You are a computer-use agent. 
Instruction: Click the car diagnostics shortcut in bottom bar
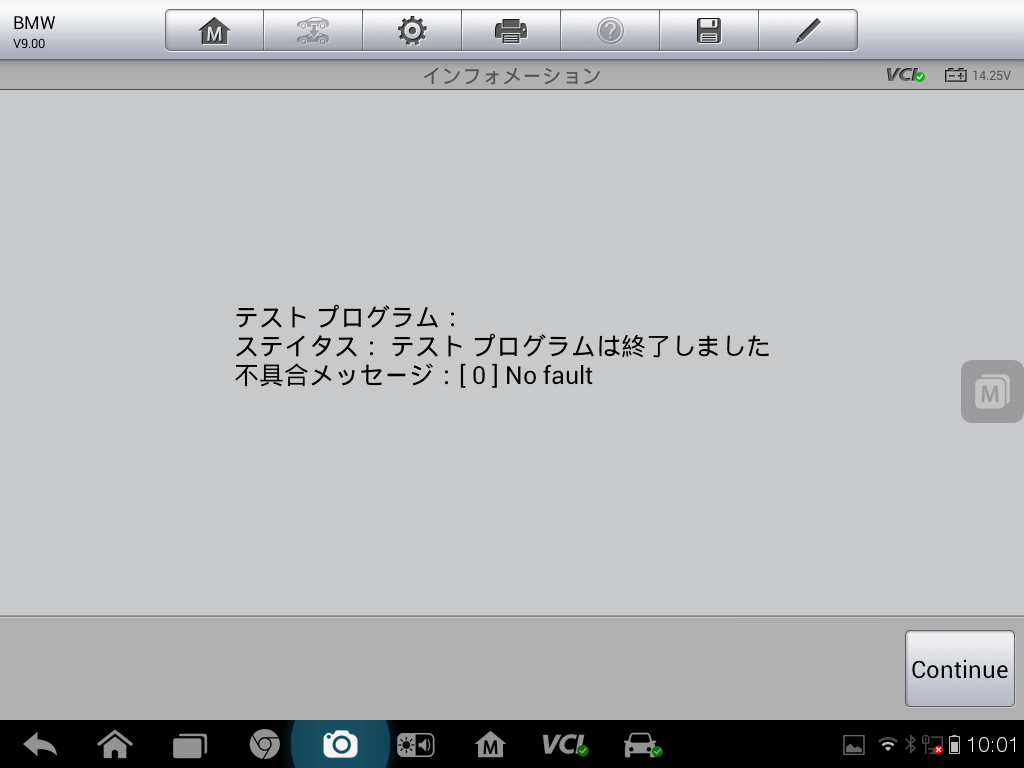point(642,744)
